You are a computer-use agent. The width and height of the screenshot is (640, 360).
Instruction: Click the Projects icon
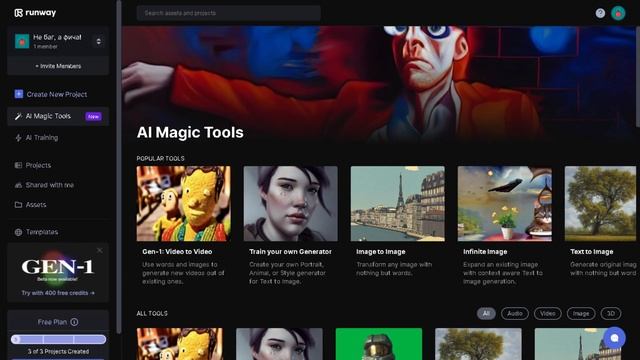18,165
